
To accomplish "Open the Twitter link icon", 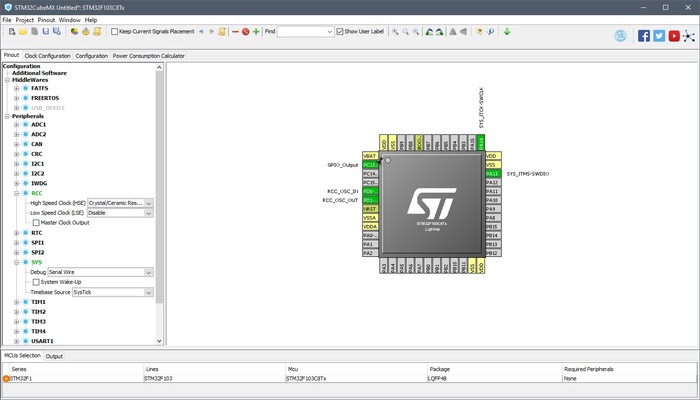I will (659, 36).
